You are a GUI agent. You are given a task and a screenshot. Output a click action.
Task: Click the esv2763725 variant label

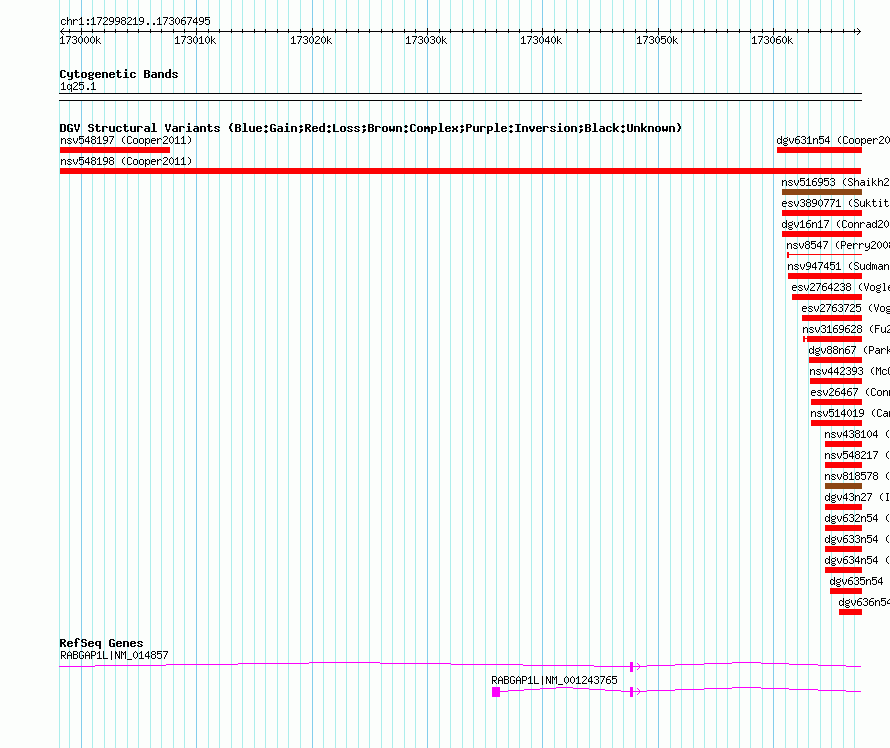pyautogui.click(x=846, y=308)
